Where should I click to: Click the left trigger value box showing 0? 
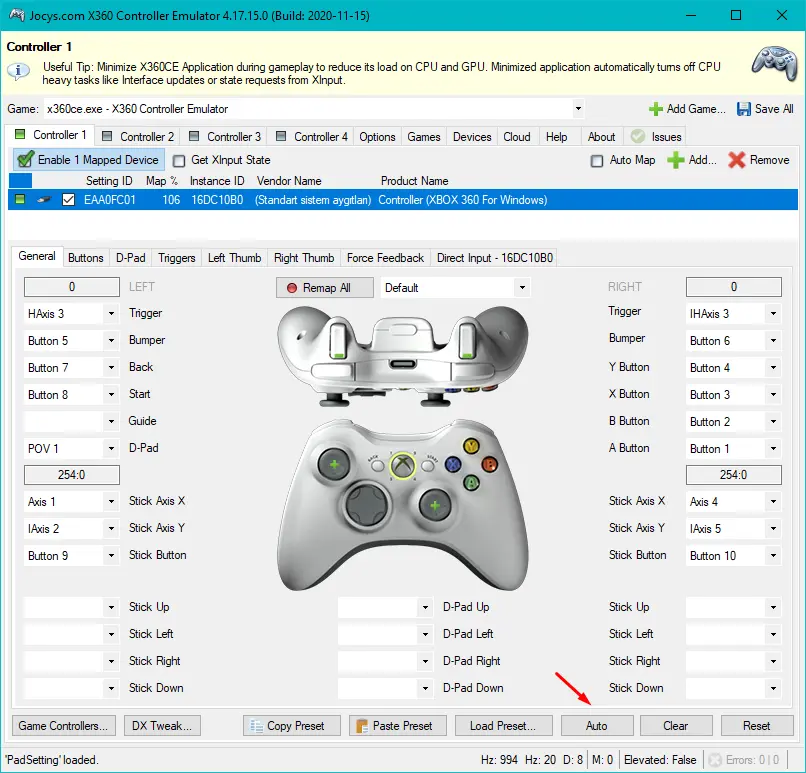(x=72, y=287)
